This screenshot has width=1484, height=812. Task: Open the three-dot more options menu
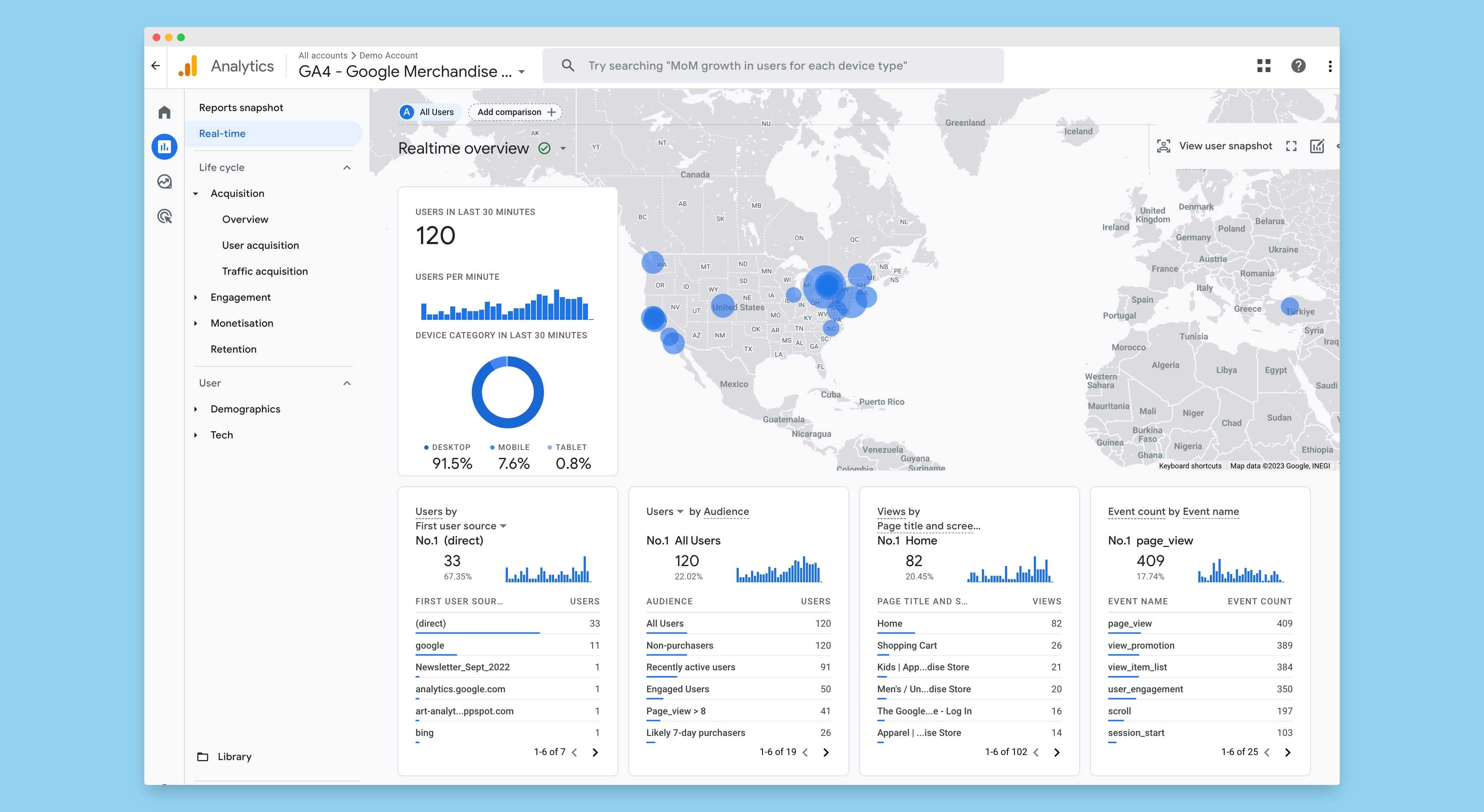[x=1330, y=66]
